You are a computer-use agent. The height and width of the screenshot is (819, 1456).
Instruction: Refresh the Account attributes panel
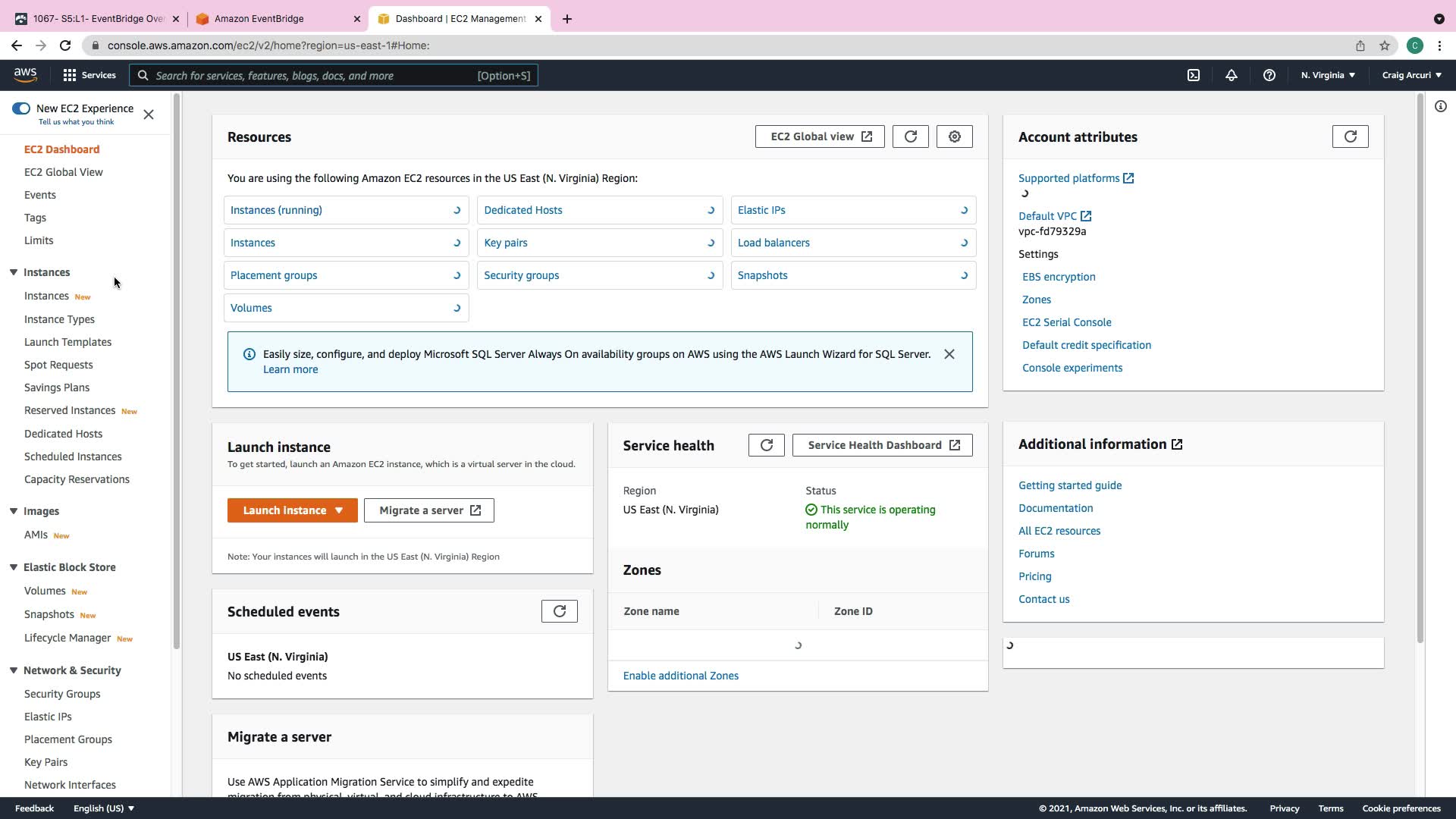1351,136
